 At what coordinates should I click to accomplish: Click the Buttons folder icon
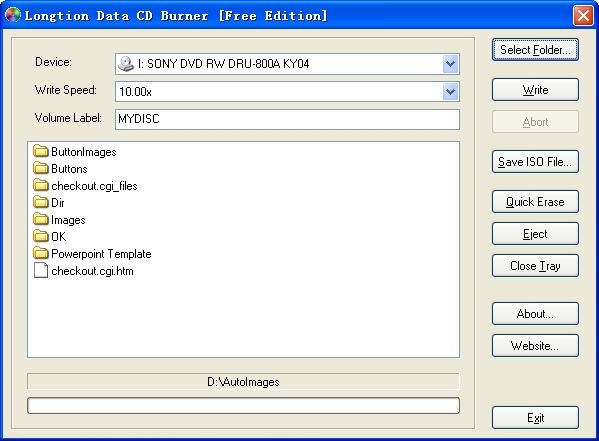click(40, 168)
